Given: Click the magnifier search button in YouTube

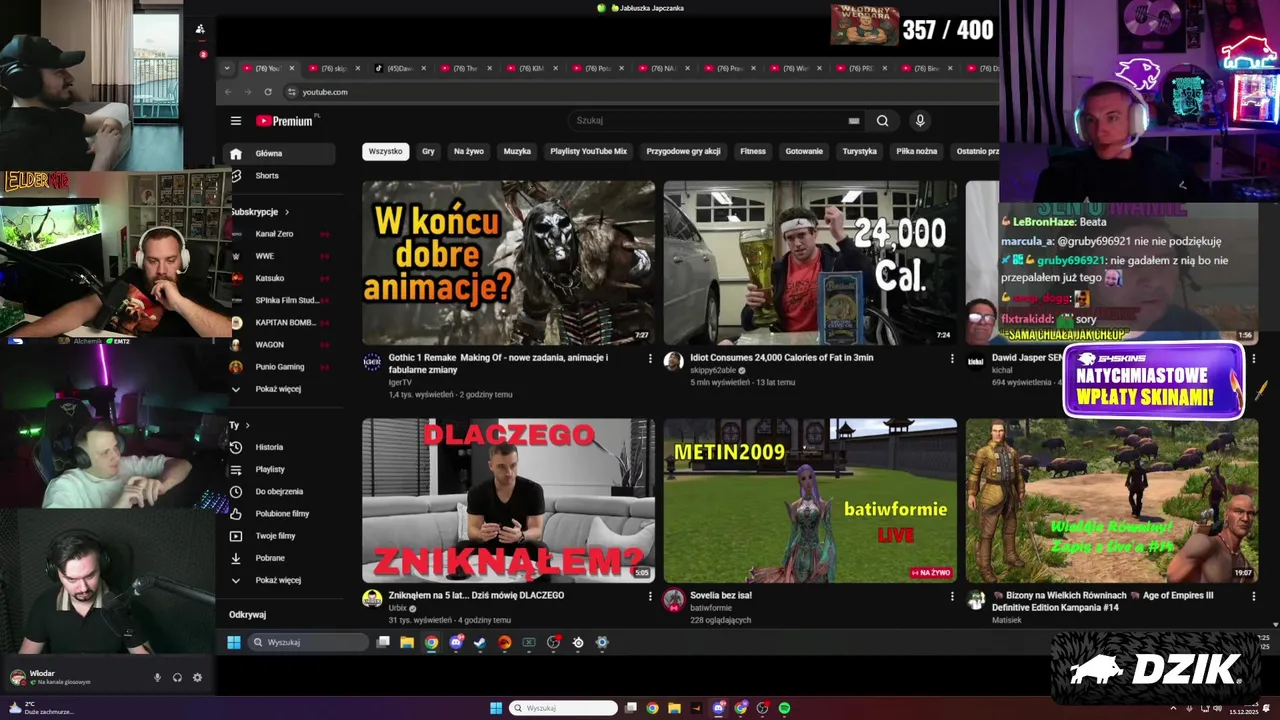Looking at the screenshot, I should coord(882,121).
